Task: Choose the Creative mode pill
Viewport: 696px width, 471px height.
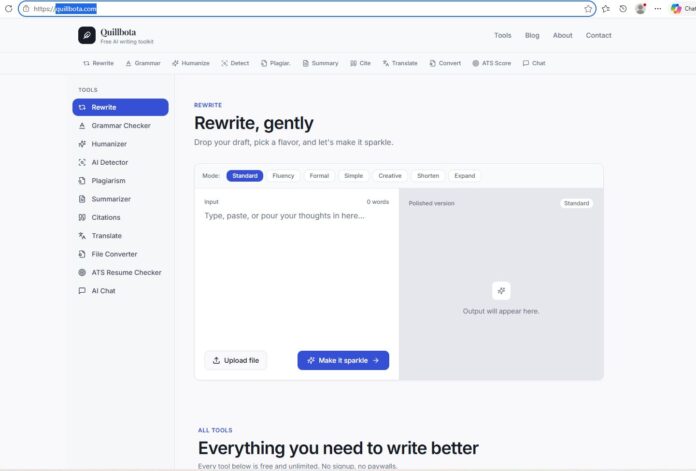Action: pos(390,176)
